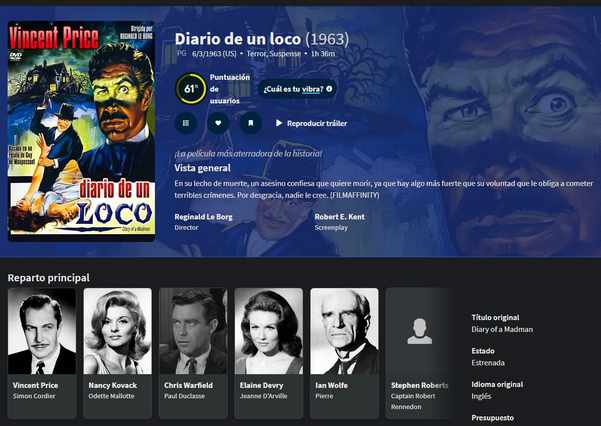The image size is (601, 426).
Task: Click the Stephen Roberts name link
Action: tap(419, 385)
